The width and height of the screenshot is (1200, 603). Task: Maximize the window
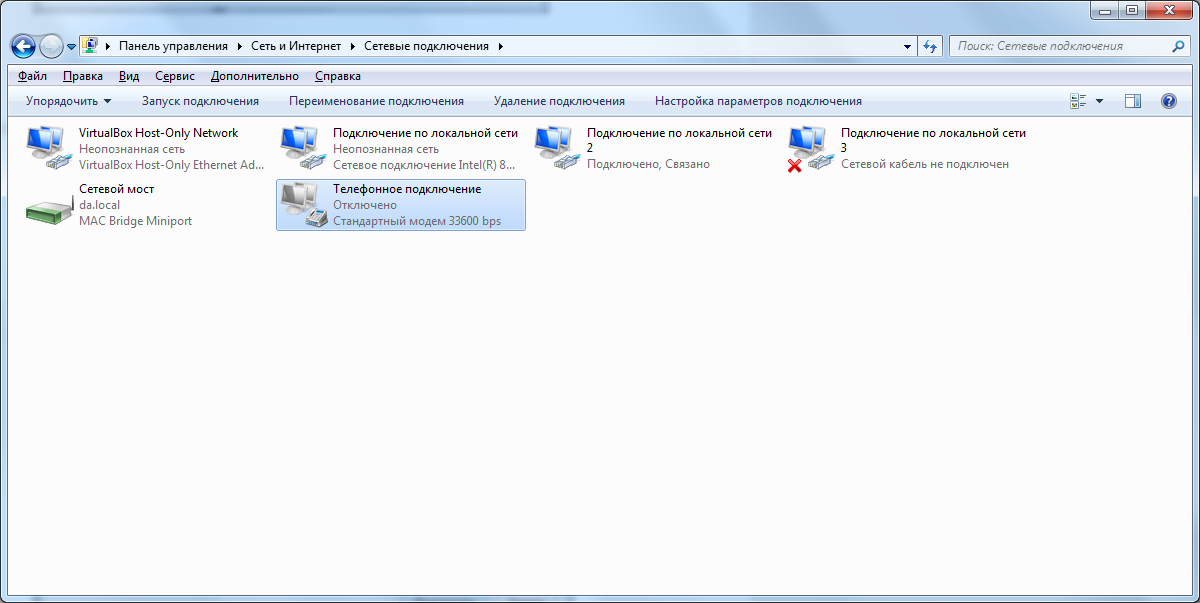pos(1133,10)
